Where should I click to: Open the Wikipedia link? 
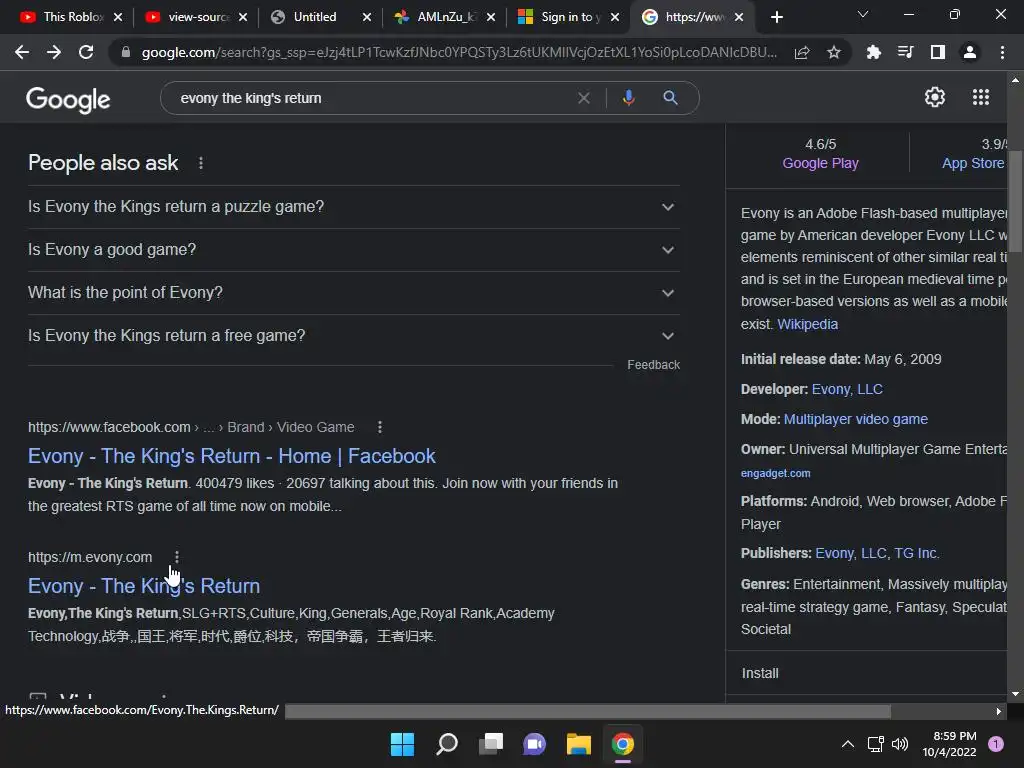(807, 324)
